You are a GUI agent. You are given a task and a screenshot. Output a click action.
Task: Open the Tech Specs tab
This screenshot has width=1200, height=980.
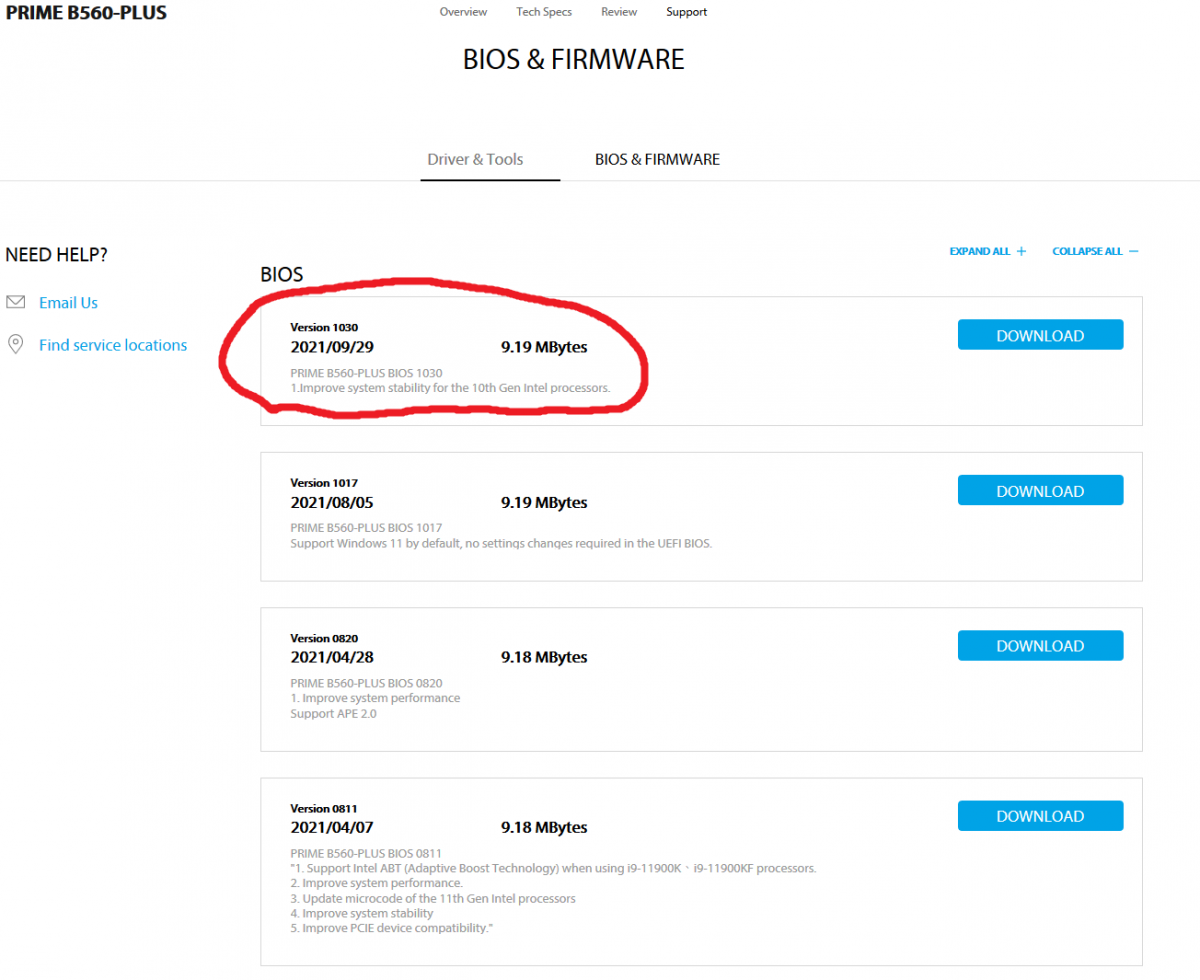544,12
